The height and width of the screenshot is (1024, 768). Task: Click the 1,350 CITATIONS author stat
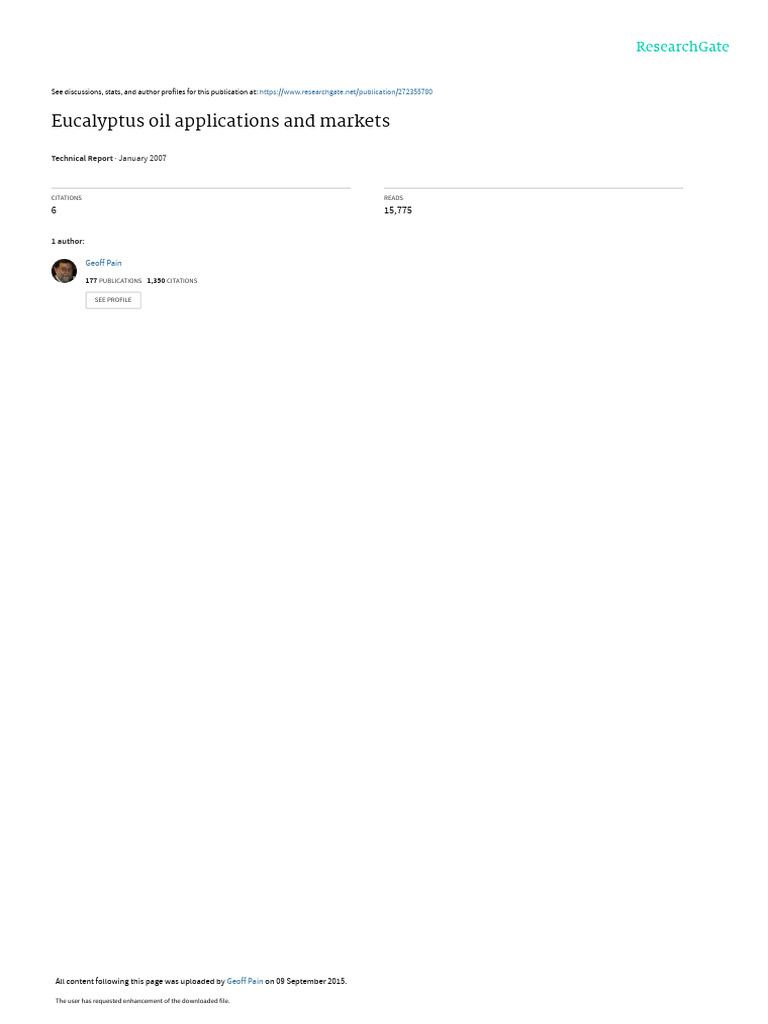pos(172,281)
